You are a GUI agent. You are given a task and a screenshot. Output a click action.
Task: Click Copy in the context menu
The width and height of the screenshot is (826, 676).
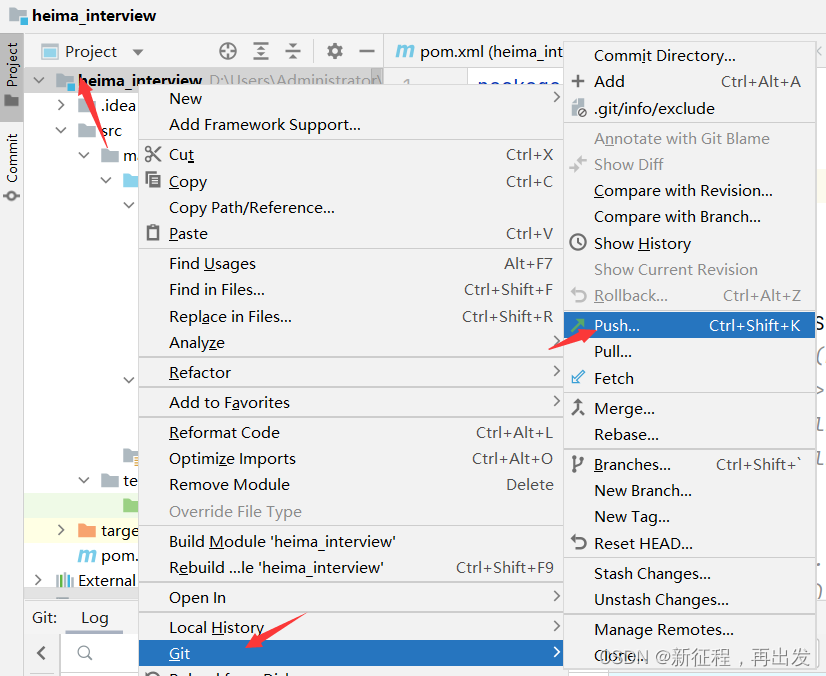point(351,181)
